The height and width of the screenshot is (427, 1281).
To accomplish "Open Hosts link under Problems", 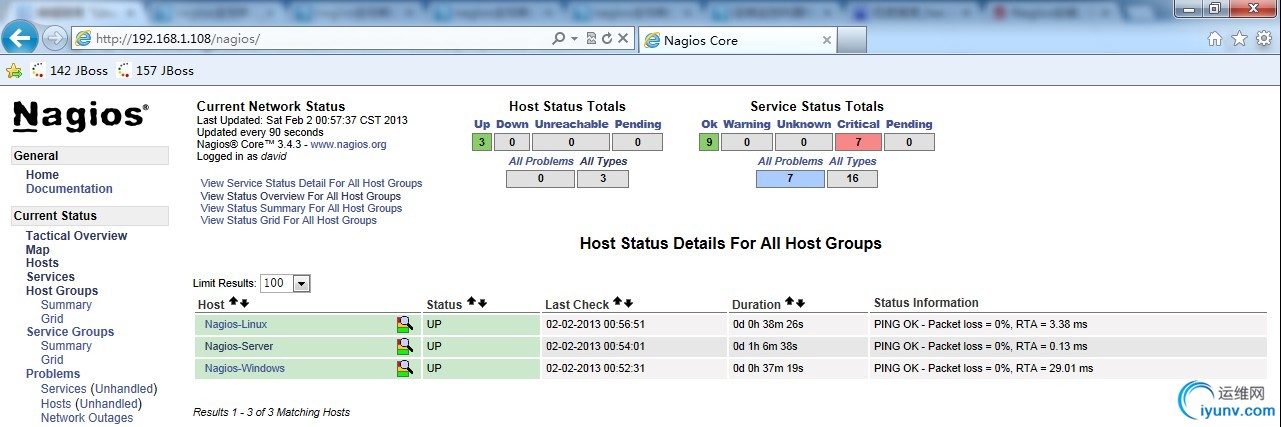I will tap(56, 404).
